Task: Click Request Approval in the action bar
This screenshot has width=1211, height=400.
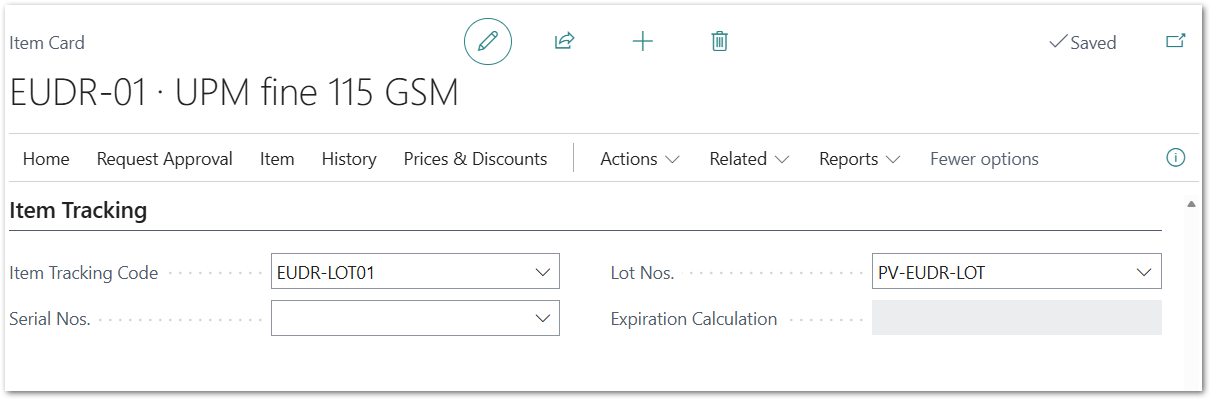Action: 165,159
